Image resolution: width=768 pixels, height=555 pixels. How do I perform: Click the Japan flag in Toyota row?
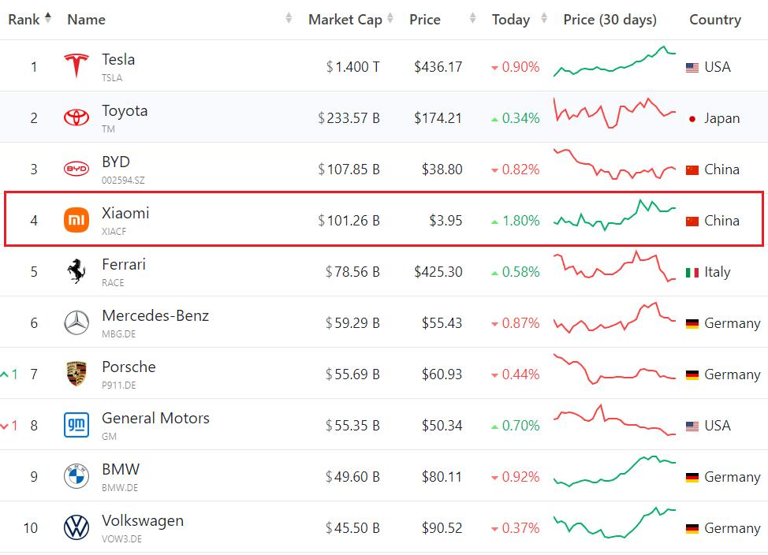tap(692, 119)
